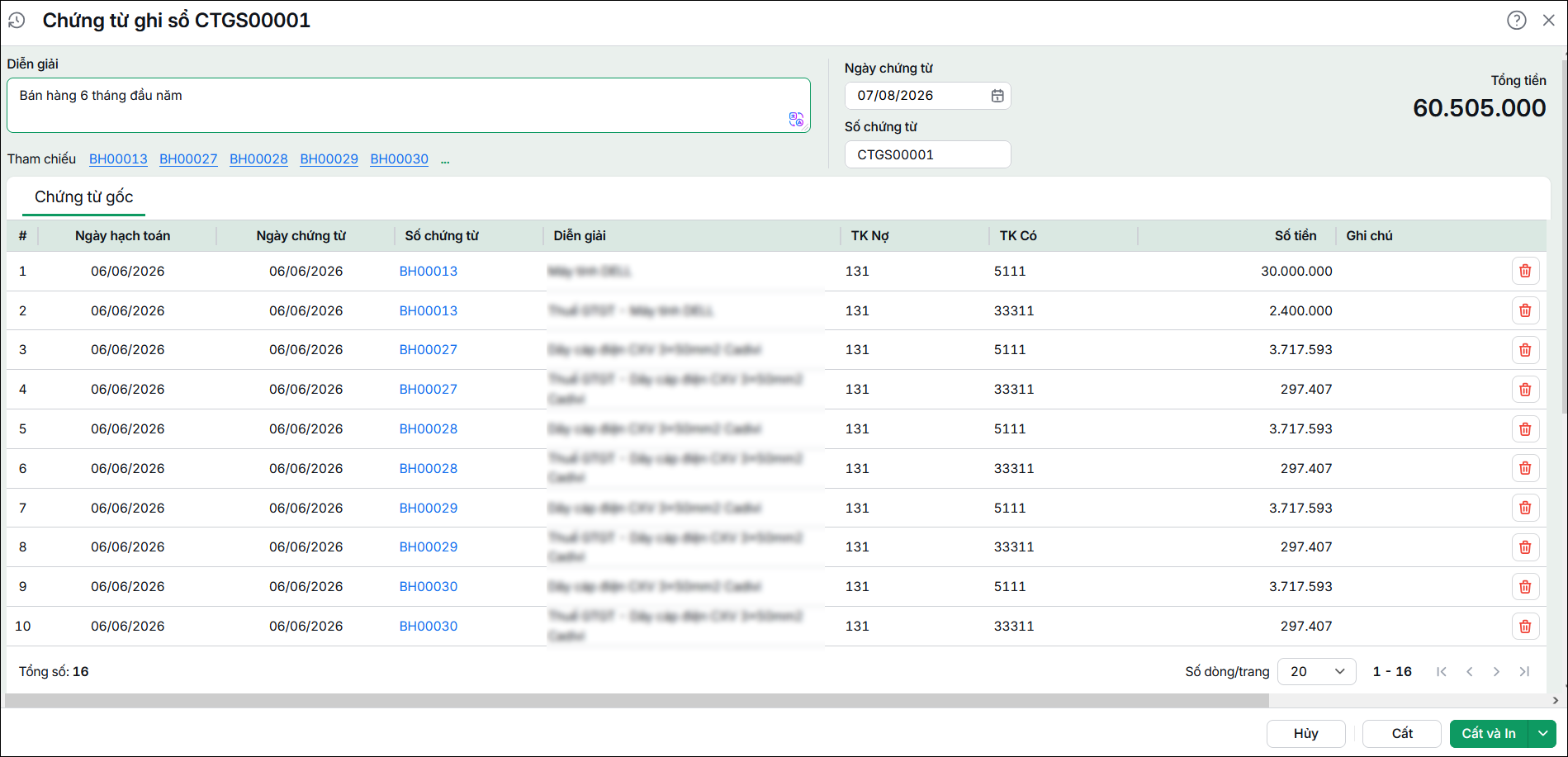Delete row 2 with the trash icon
1568x757 pixels.
coord(1525,310)
